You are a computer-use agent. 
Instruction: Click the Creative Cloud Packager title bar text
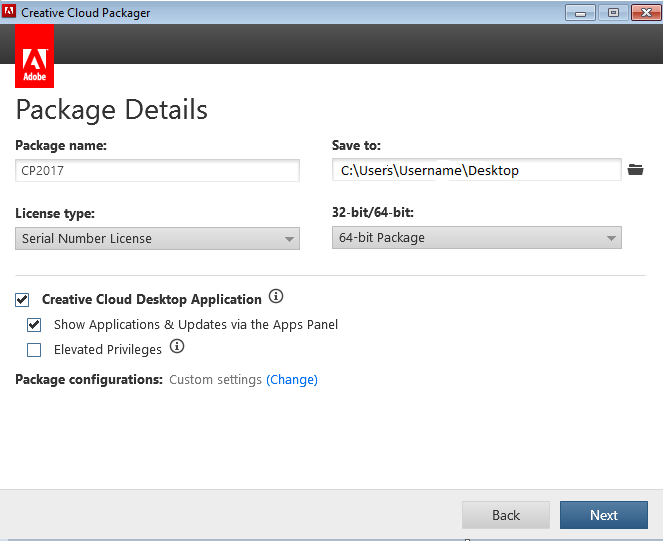[x=86, y=12]
